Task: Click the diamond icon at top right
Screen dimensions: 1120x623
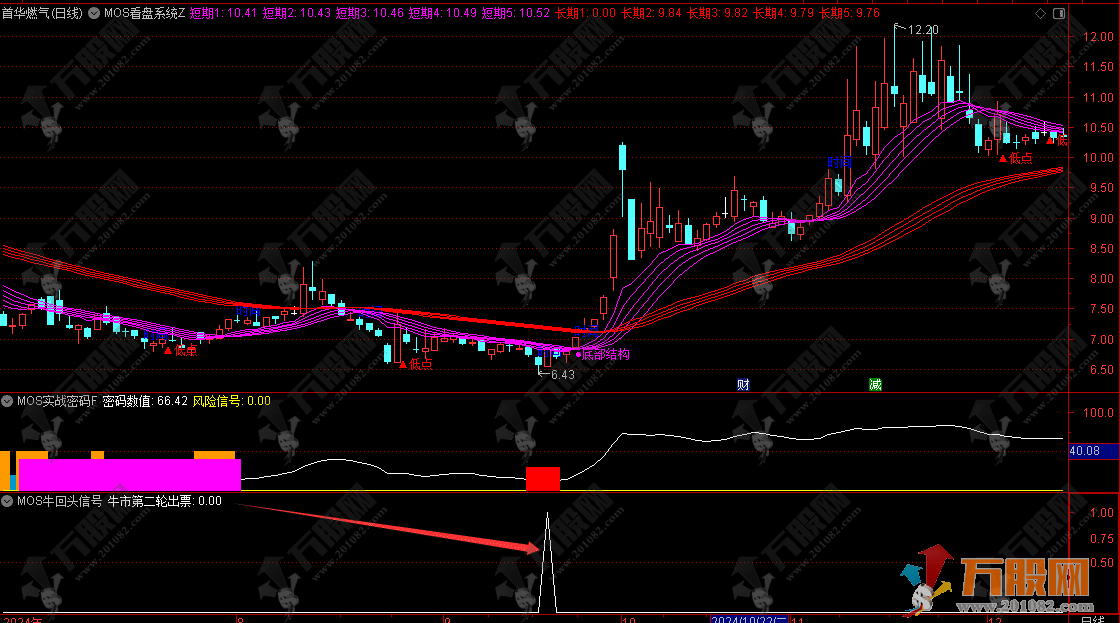Action: pos(1040,14)
